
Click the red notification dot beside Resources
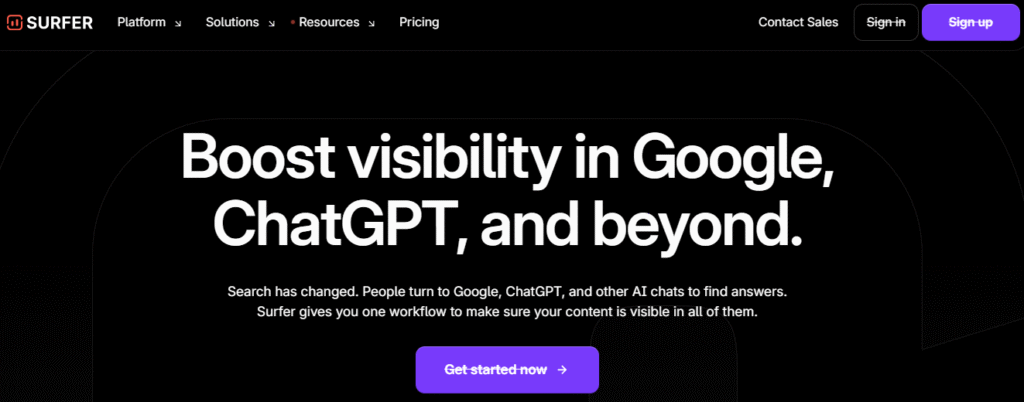click(292, 22)
